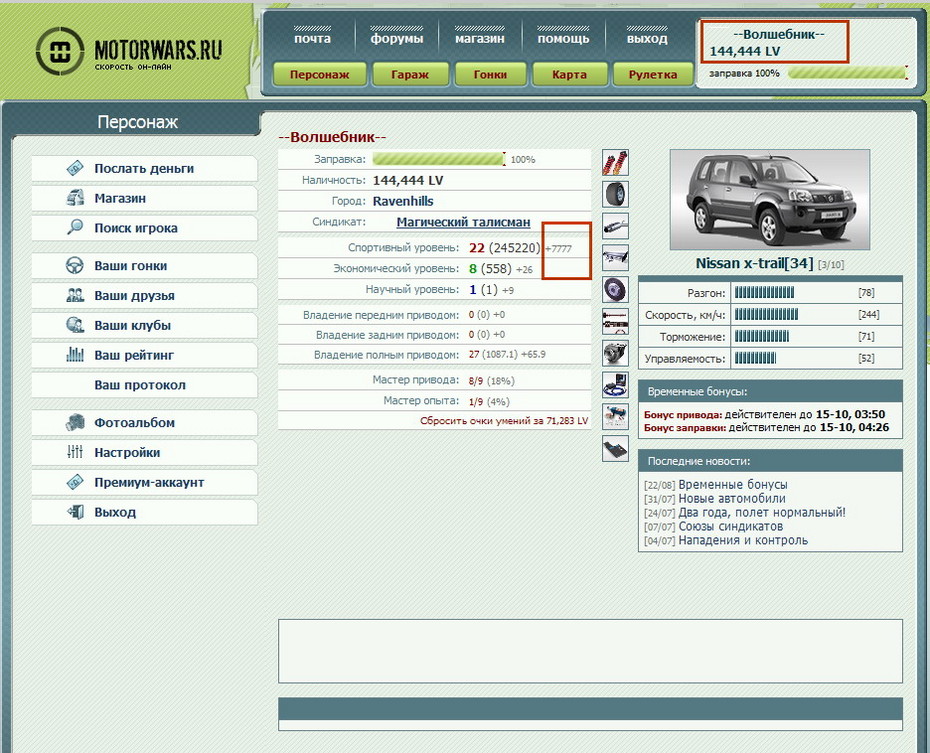Open Ваш протокол in the sidebar
Image resolution: width=930 pixels, height=753 pixels.
click(145, 385)
